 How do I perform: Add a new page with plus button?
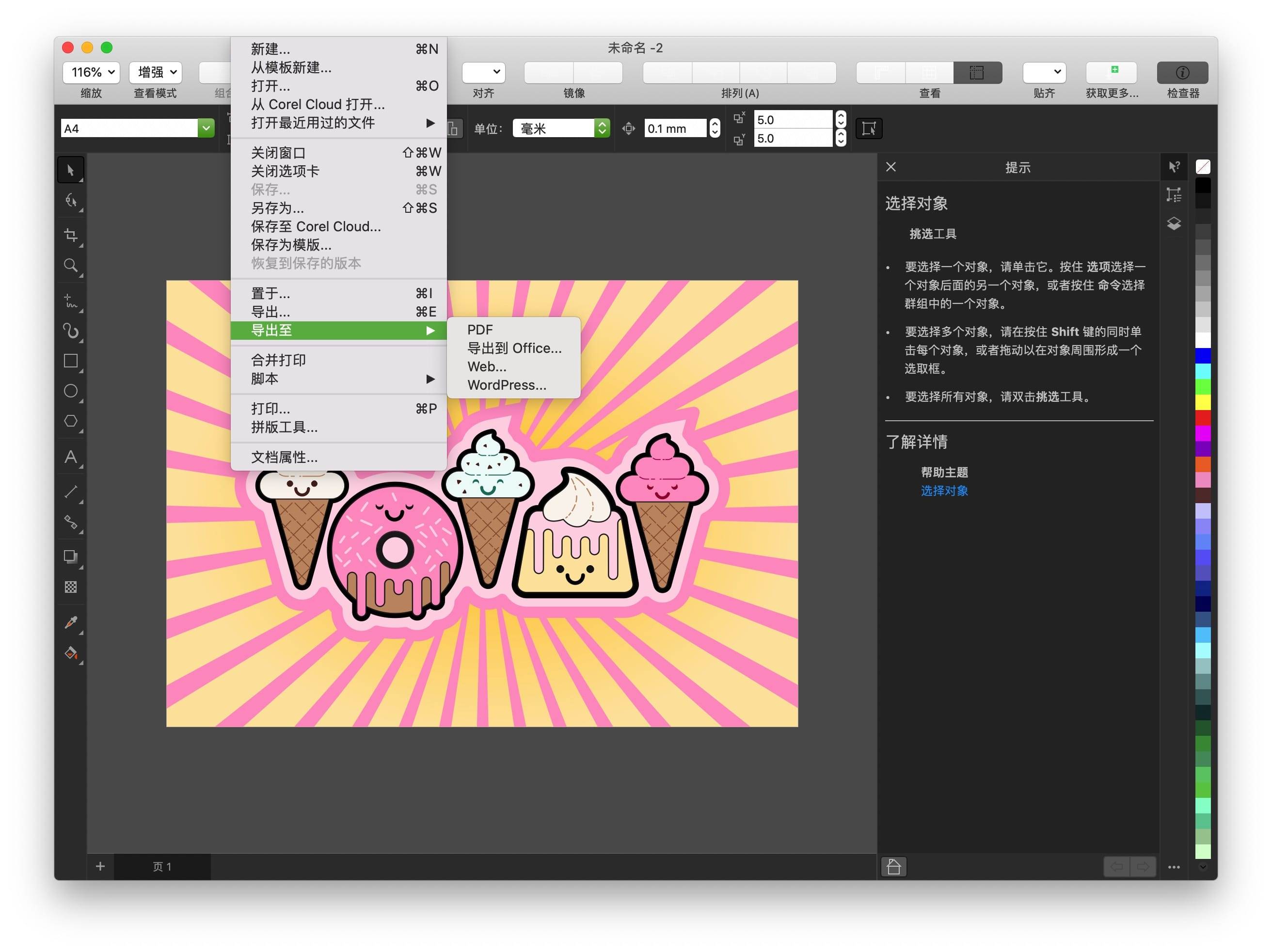100,866
